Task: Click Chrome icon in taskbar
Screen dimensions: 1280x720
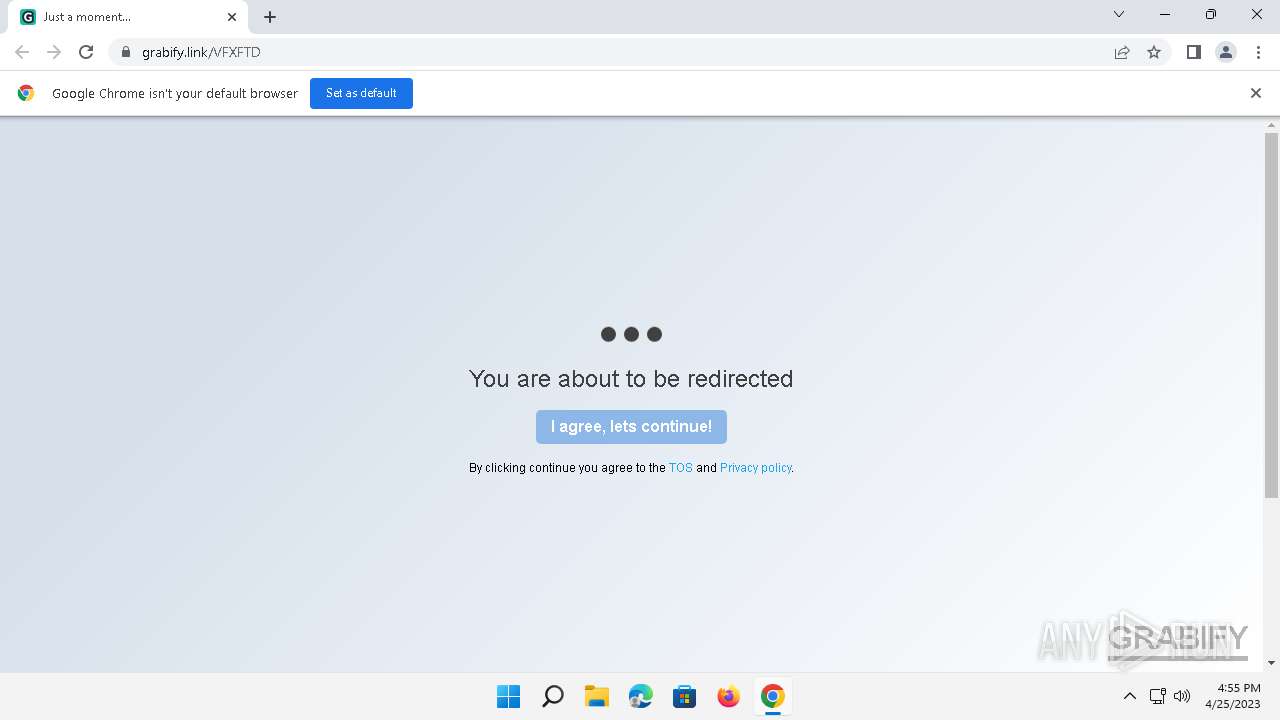Action: point(772,696)
